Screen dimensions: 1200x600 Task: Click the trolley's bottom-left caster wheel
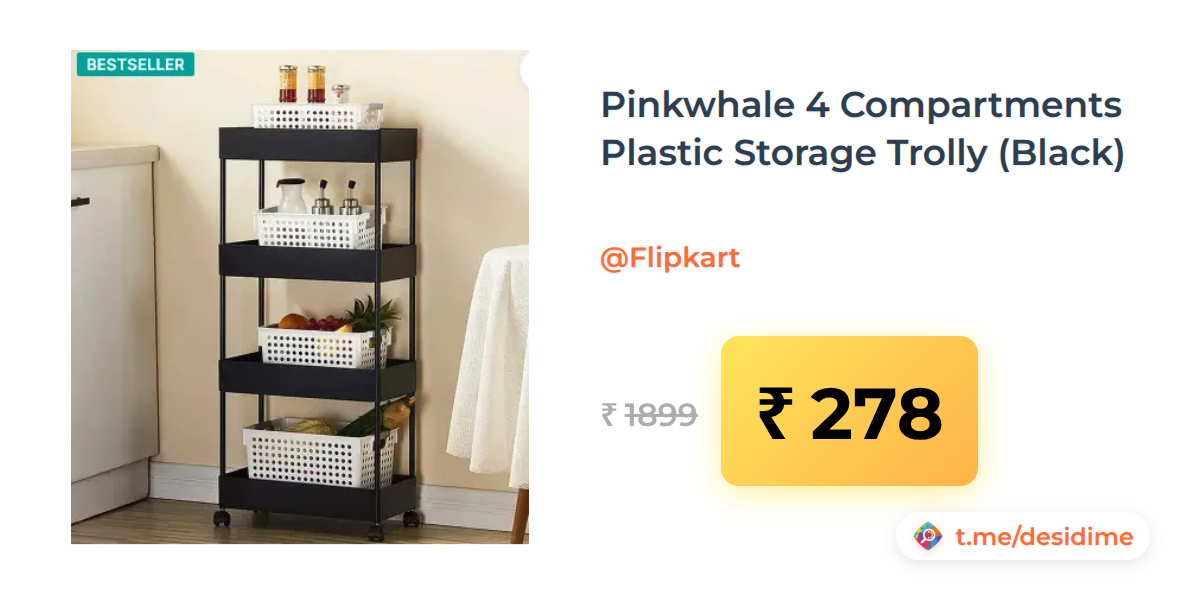[222, 518]
